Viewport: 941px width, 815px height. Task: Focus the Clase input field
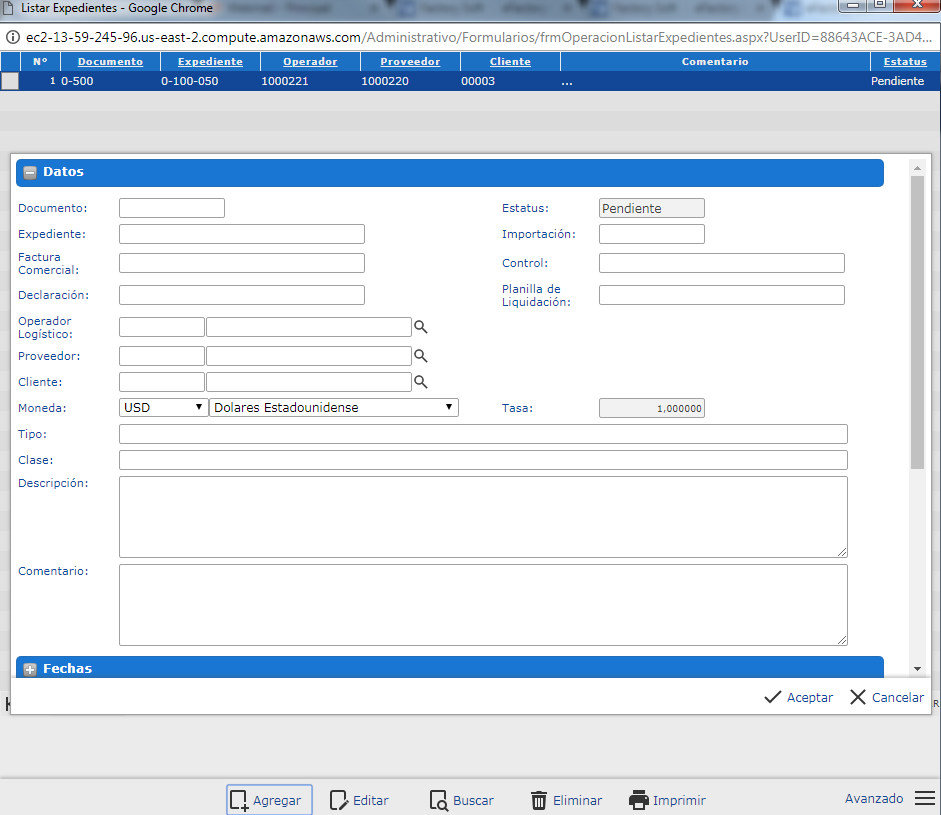tap(483, 460)
